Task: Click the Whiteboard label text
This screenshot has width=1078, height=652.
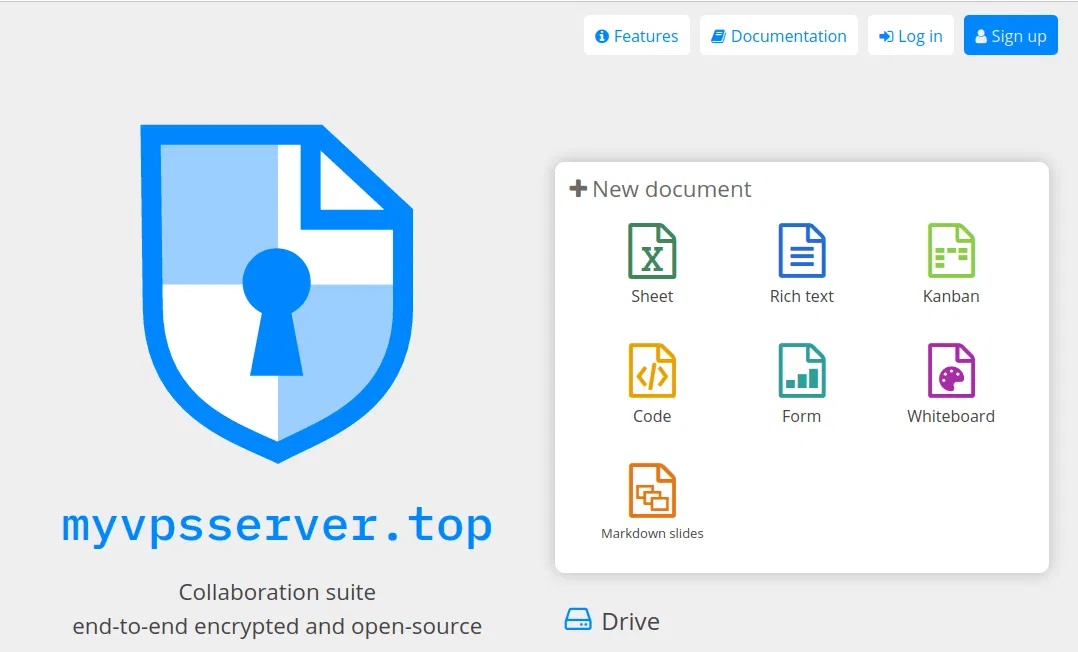Action: [951, 416]
